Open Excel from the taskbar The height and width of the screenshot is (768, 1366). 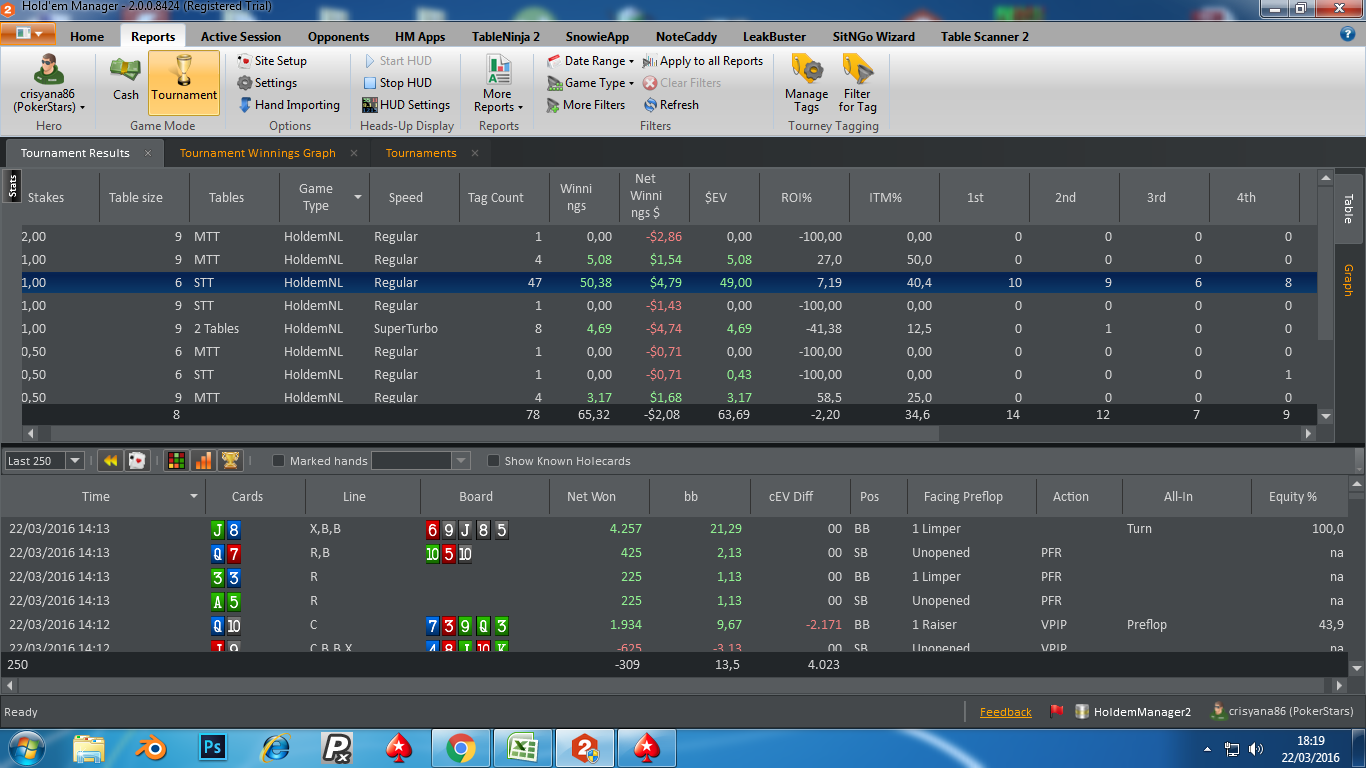(522, 747)
